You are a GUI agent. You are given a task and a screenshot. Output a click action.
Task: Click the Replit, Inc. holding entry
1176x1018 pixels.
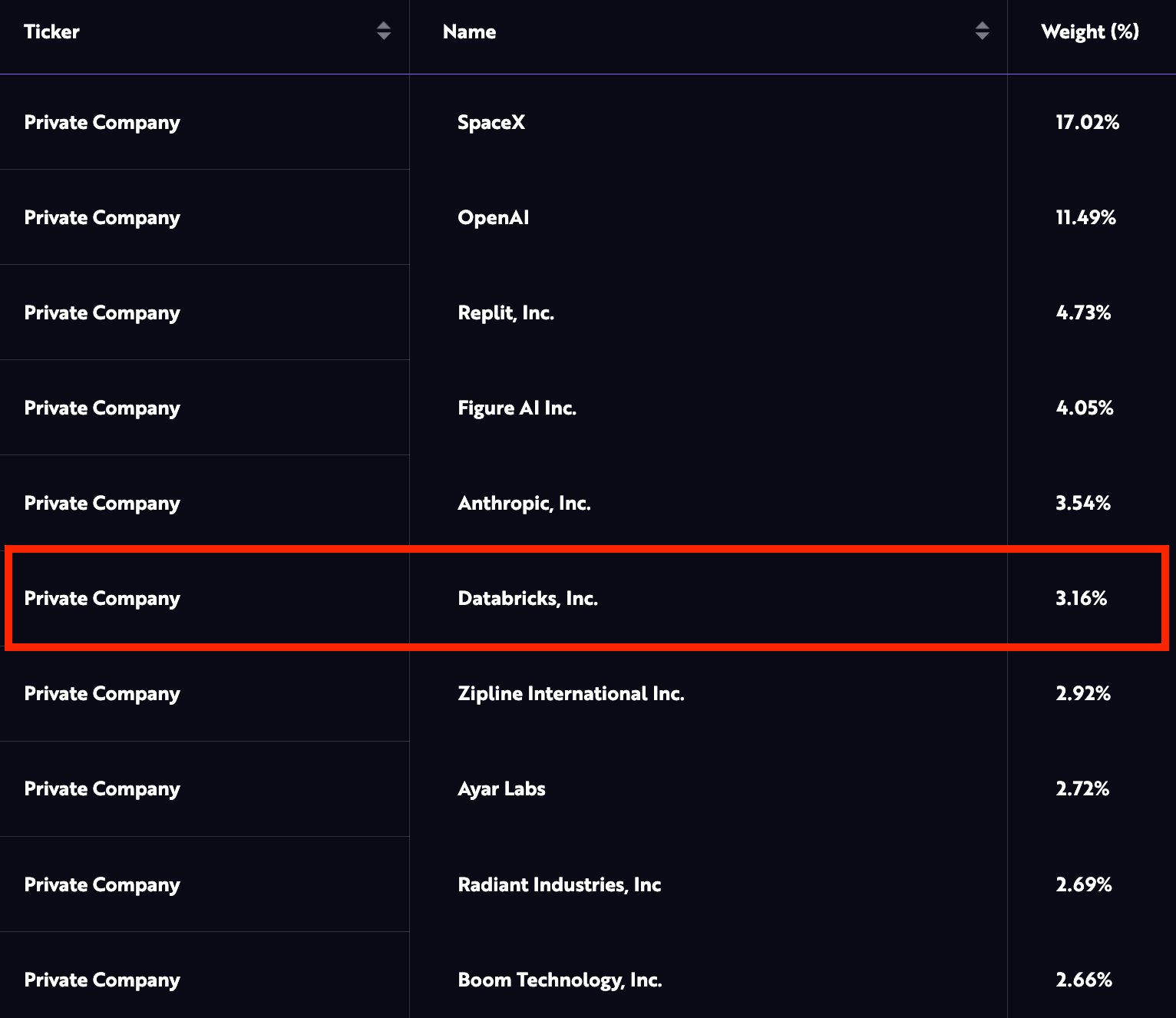(x=506, y=312)
